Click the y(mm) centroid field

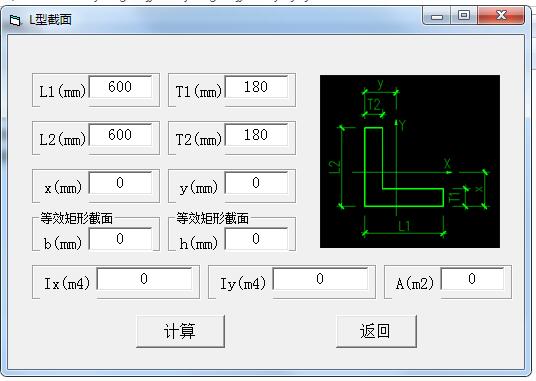point(256,183)
